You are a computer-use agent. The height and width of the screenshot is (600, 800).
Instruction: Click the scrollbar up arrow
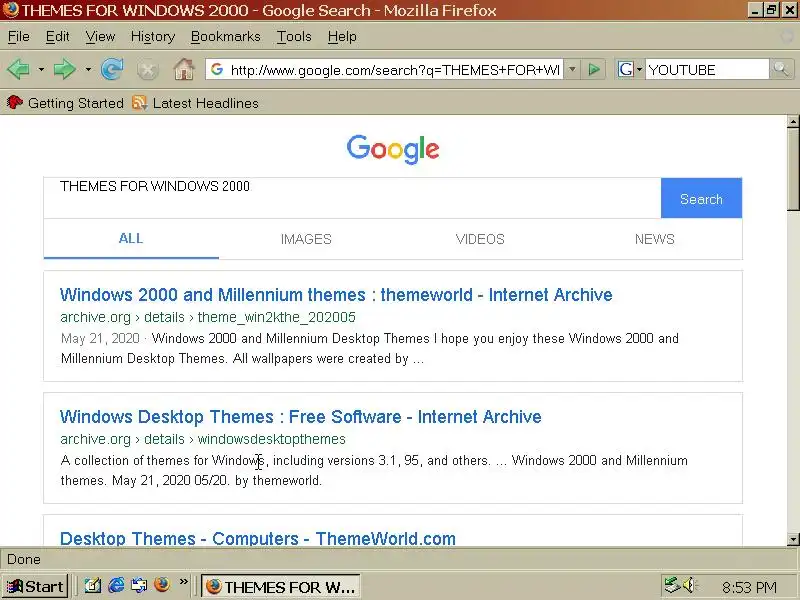tap(793, 121)
